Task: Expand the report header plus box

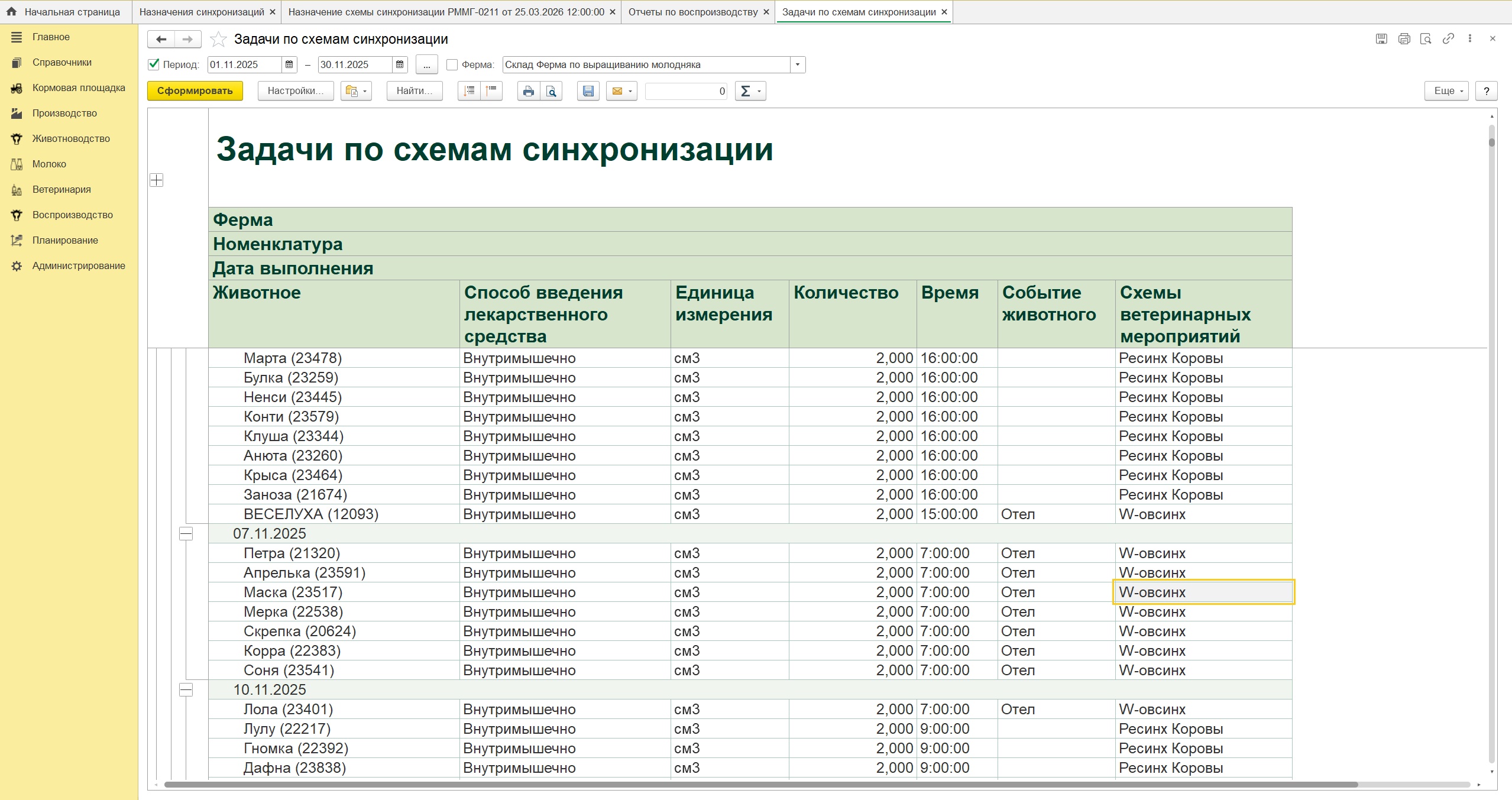Action: tap(157, 180)
